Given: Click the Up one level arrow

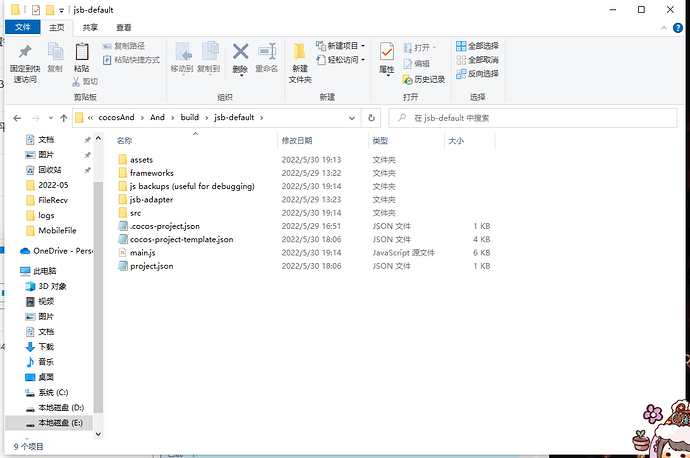Looking at the screenshot, I should [x=64, y=118].
